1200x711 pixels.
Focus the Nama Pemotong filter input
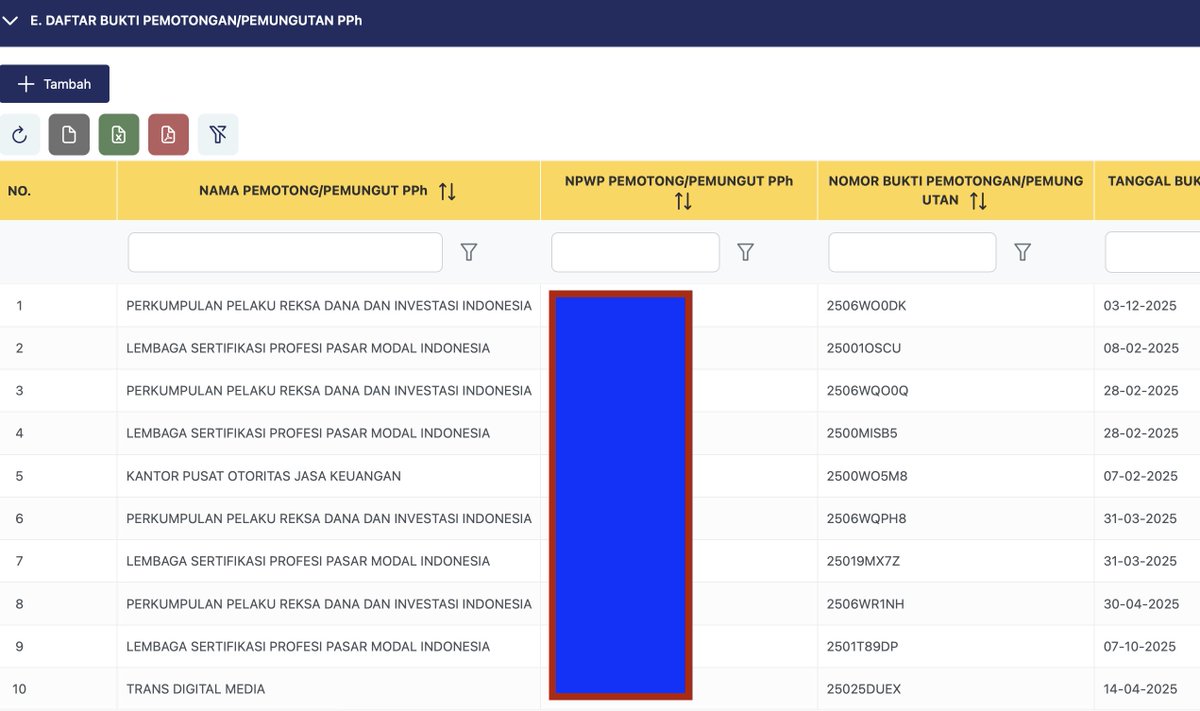coord(285,252)
